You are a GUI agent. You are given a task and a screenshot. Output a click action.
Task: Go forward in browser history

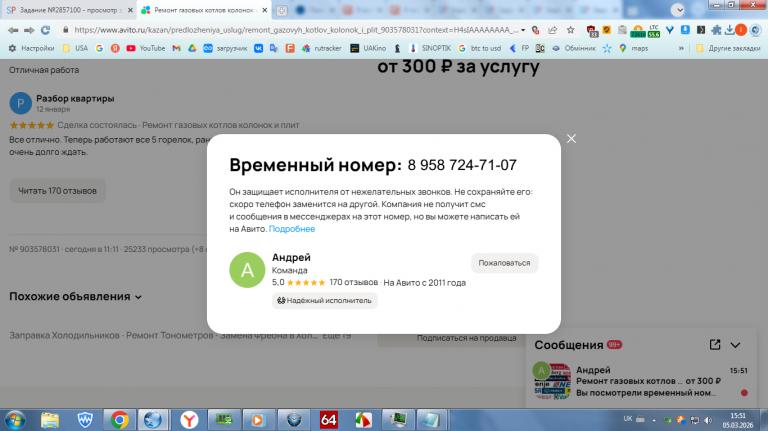29,30
